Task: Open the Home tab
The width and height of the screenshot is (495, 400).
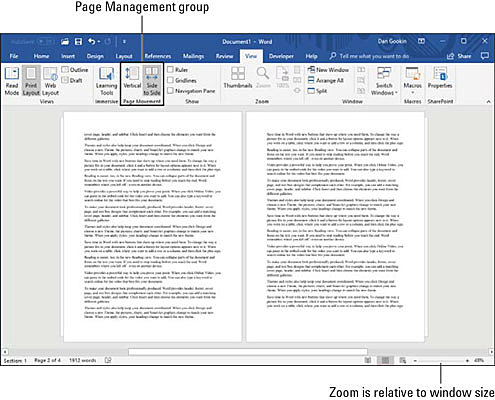Action: pyautogui.click(x=41, y=56)
